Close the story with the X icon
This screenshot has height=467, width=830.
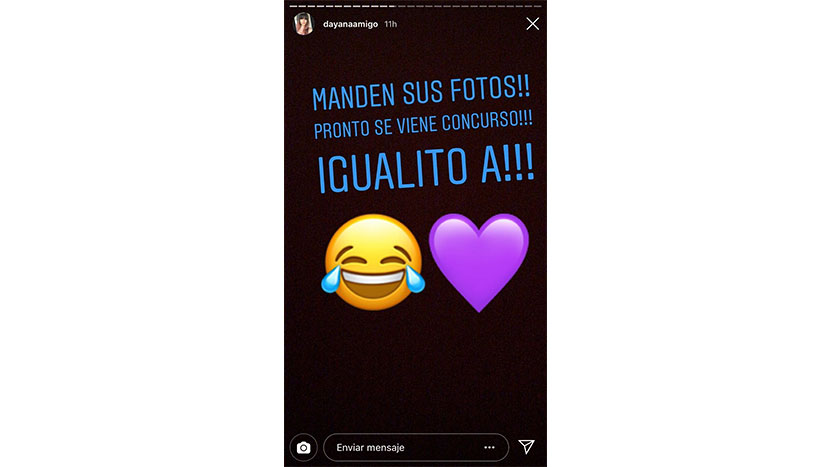533,24
